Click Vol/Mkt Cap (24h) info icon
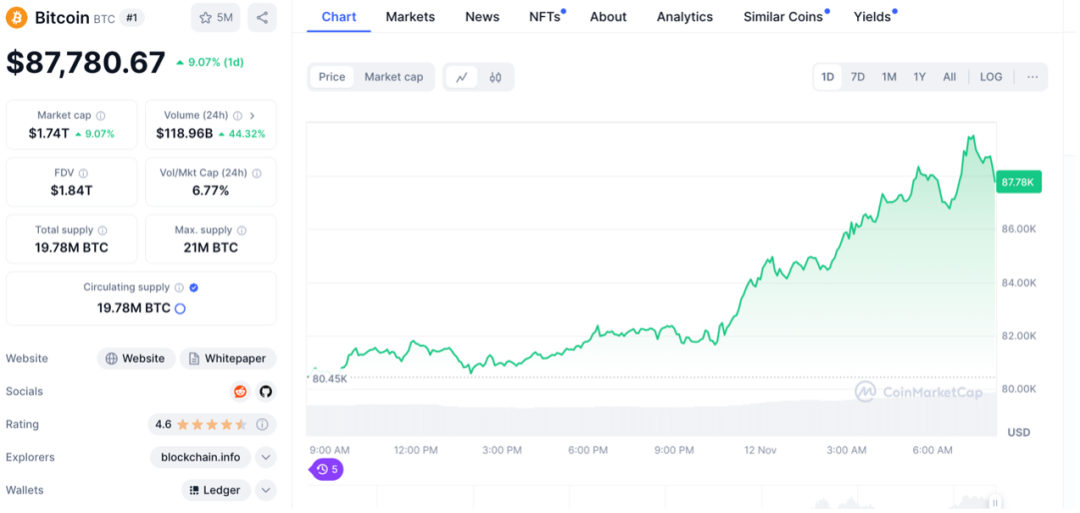The width and height of the screenshot is (1080, 513). click(256, 174)
